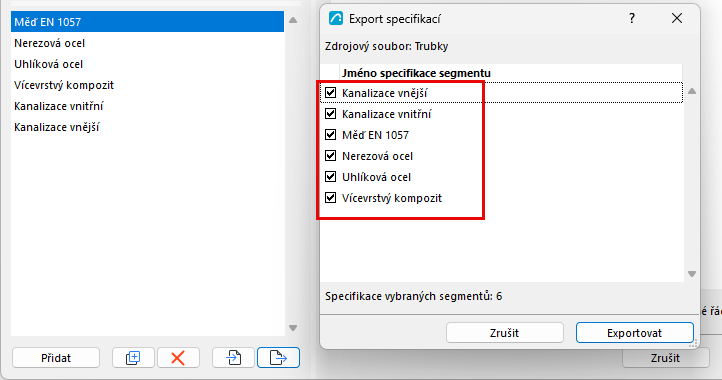722x380 pixels.
Task: Click the Měď EN 1057 label in export list
Action: 375,135
